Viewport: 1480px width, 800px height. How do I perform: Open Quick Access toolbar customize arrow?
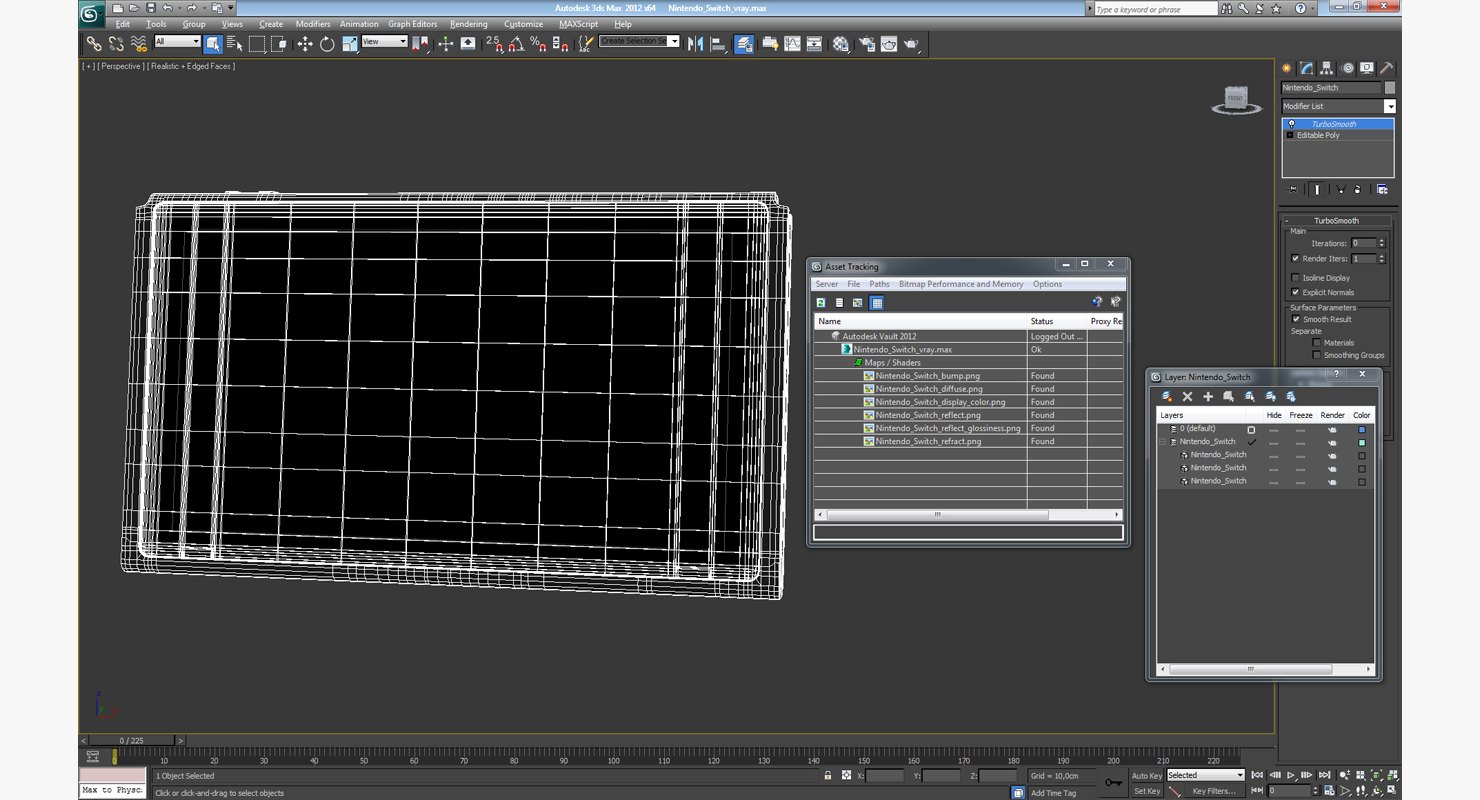point(231,8)
